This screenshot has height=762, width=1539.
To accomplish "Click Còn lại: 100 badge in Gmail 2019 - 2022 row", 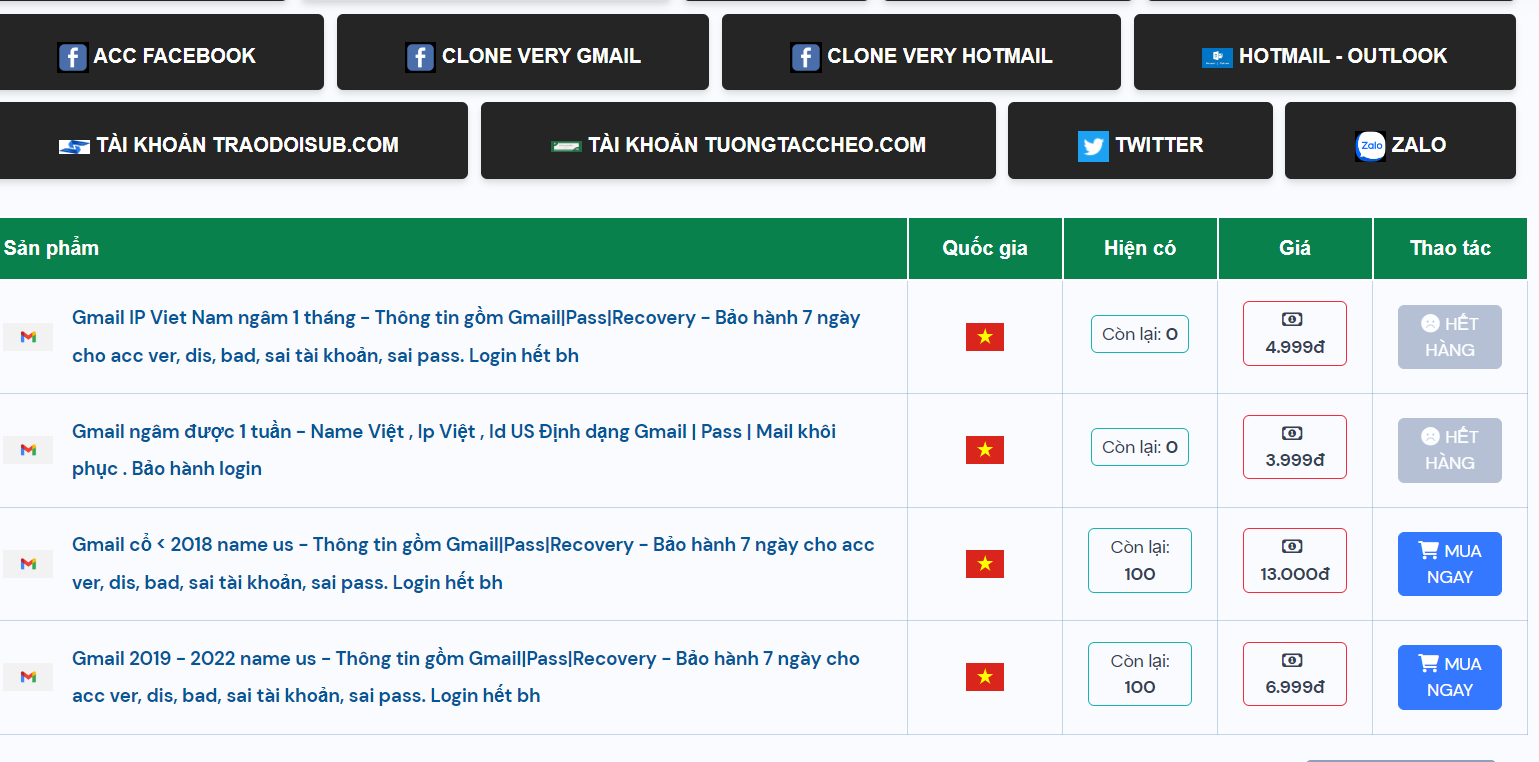I will click(1140, 674).
